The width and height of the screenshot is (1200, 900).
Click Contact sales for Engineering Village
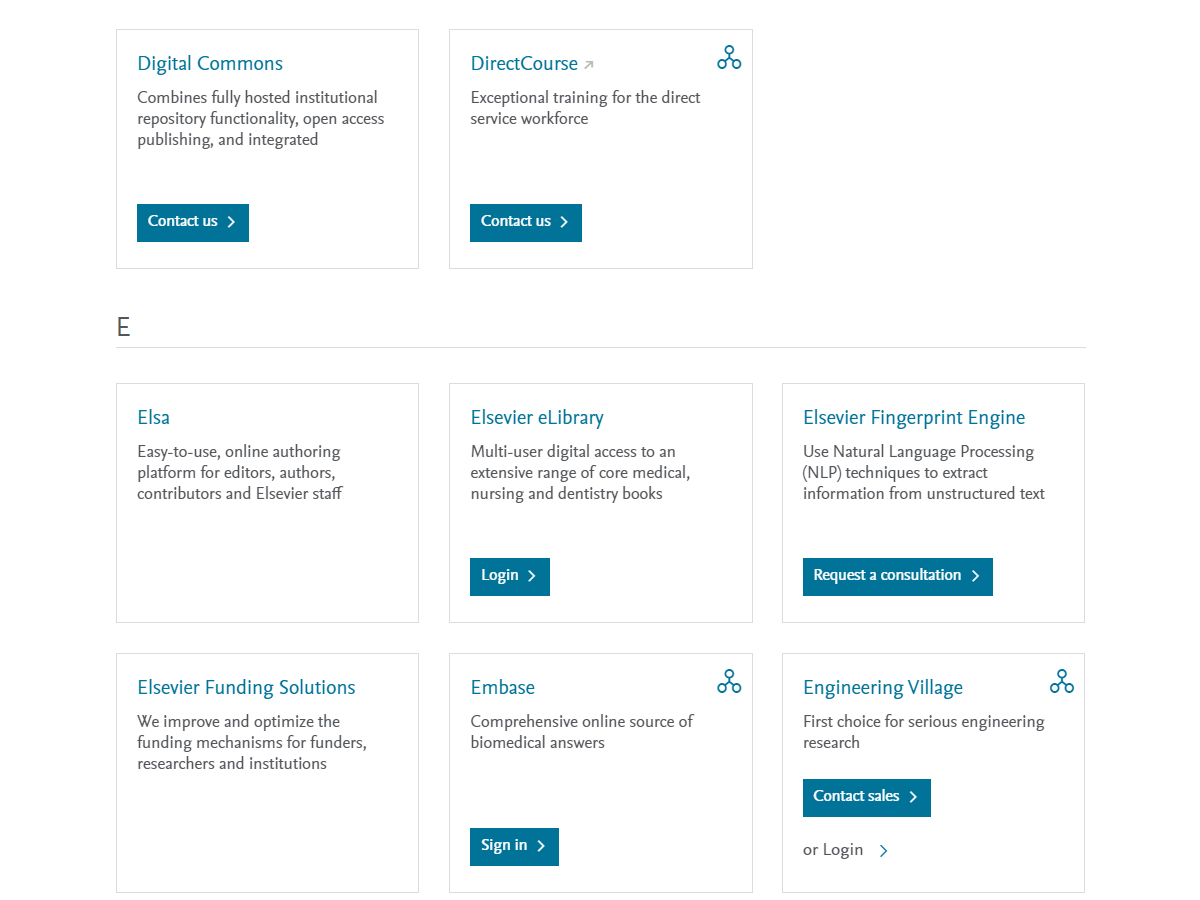(x=866, y=797)
